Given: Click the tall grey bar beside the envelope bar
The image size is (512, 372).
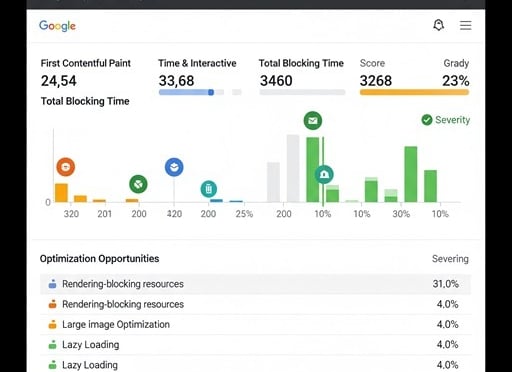Looking at the screenshot, I should [293, 168].
